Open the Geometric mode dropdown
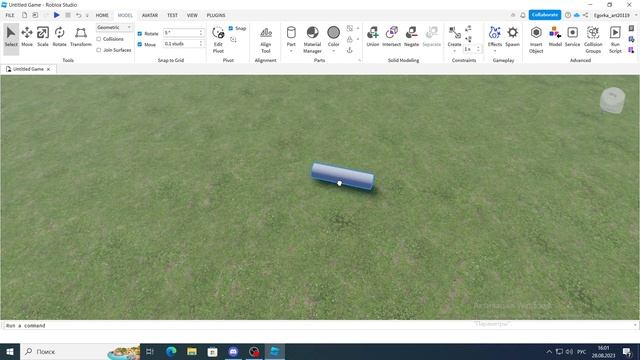 point(114,27)
